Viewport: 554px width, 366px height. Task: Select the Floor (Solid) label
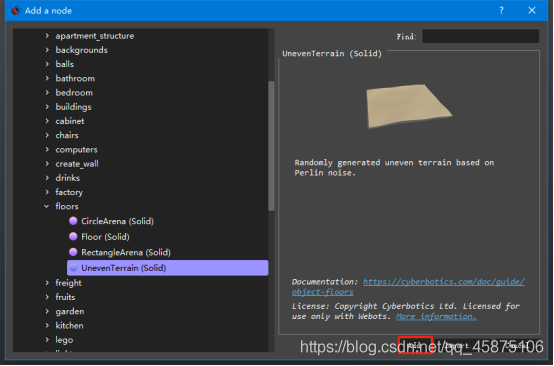click(x=105, y=237)
